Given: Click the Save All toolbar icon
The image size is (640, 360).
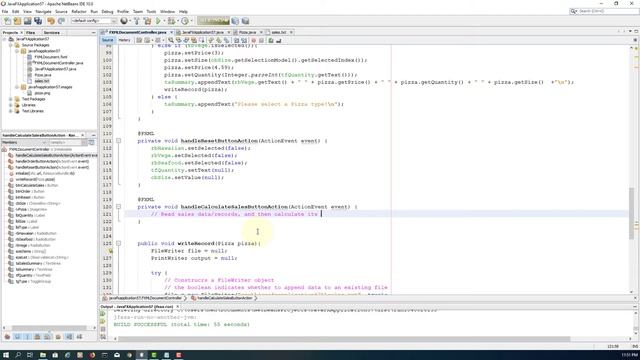Looking at the screenshot, I should (x=38, y=21).
